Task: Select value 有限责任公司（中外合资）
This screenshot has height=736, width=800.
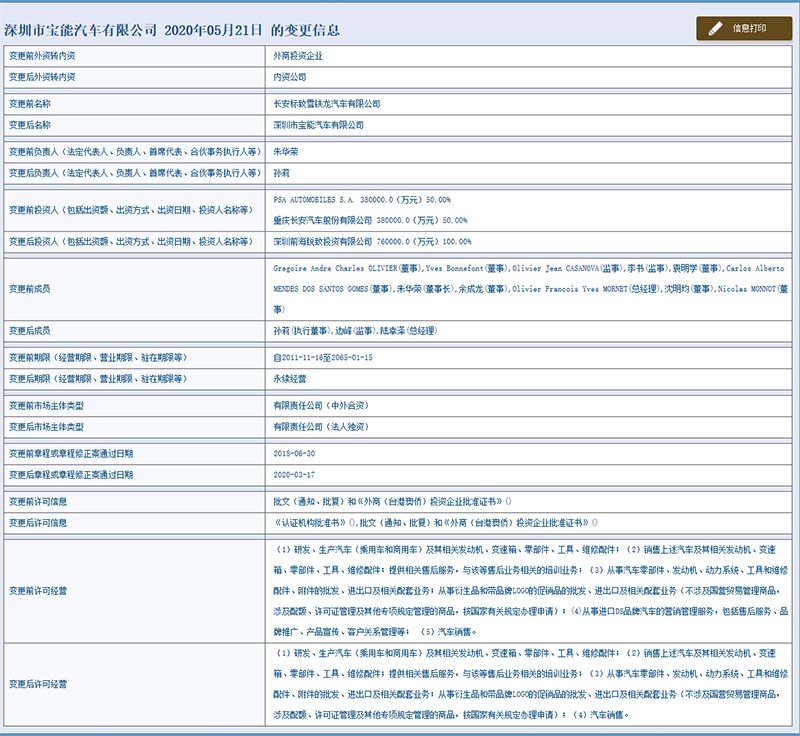Action: point(321,406)
